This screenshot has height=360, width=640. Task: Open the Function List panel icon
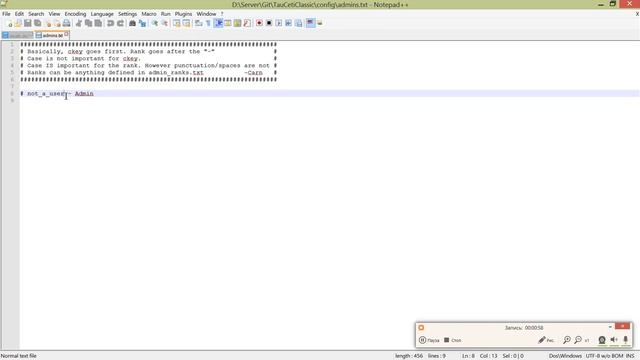point(247,23)
